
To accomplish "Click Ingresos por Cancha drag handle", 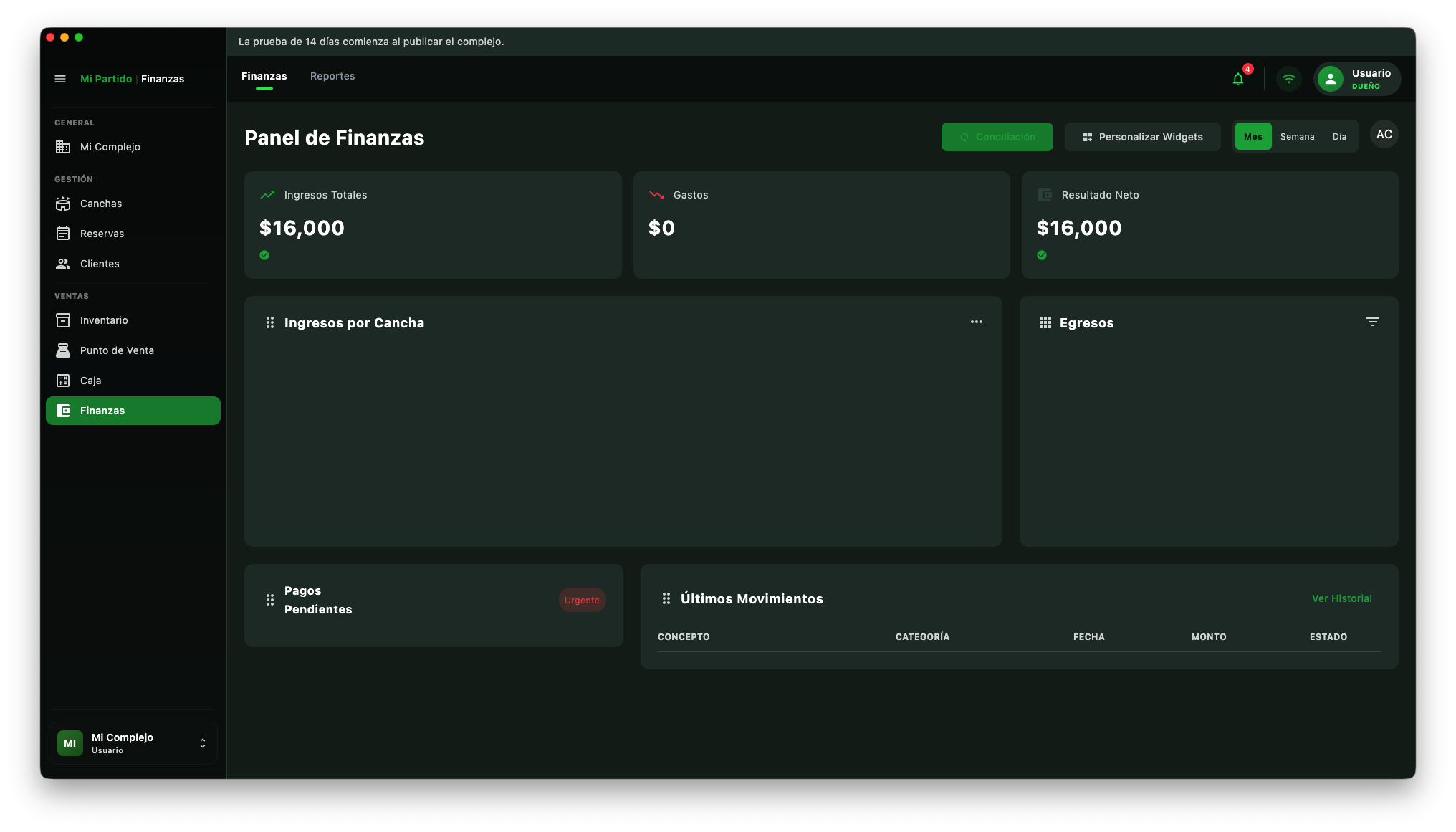I will click(270, 322).
